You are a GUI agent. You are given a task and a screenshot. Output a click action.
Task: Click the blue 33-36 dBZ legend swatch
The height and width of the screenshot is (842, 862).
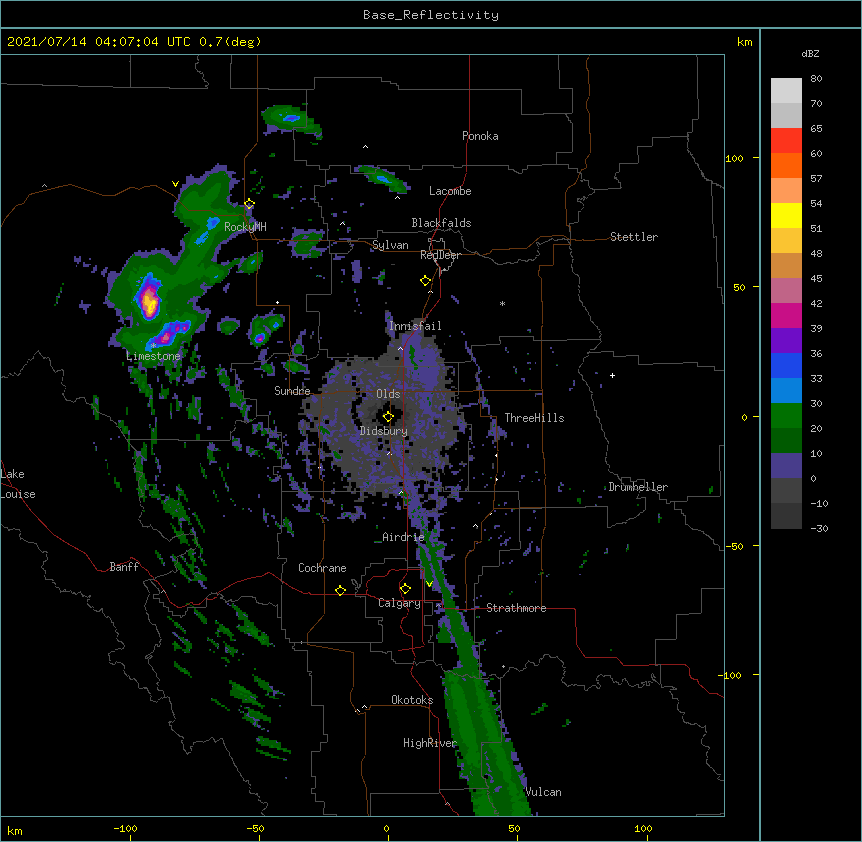click(x=786, y=365)
